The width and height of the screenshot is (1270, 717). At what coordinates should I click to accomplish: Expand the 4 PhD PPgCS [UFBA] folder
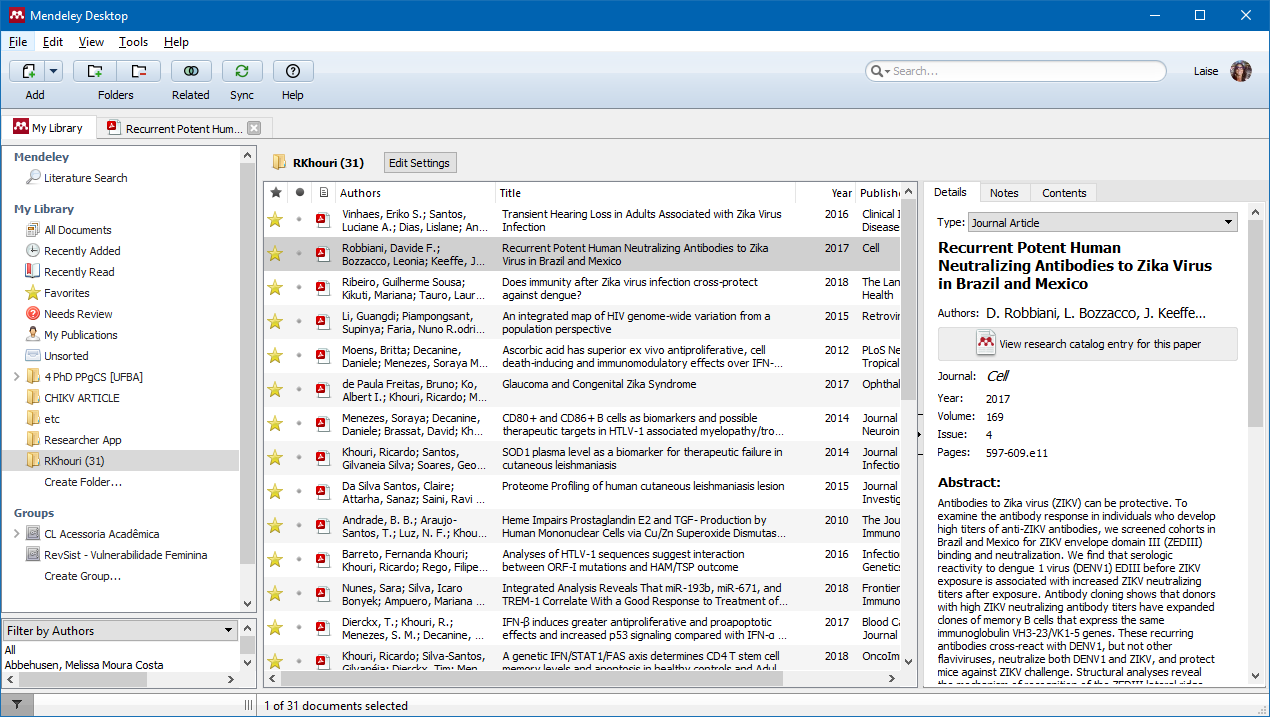(16, 377)
